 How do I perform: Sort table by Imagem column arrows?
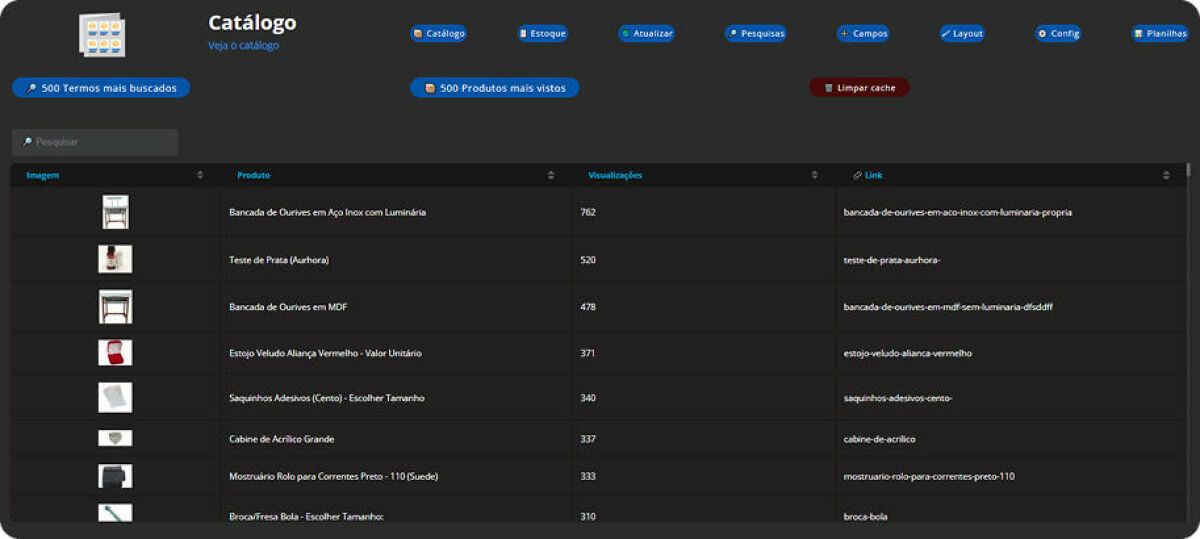tap(200, 175)
